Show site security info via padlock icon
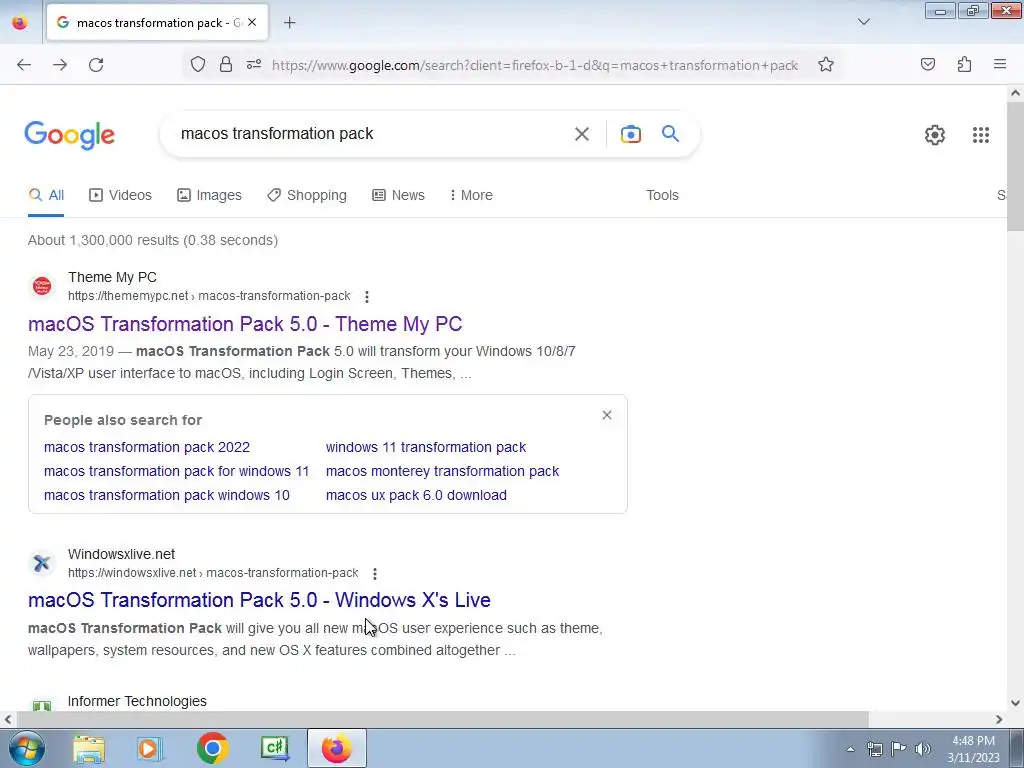Screen dimensions: 1024x768 226,65
